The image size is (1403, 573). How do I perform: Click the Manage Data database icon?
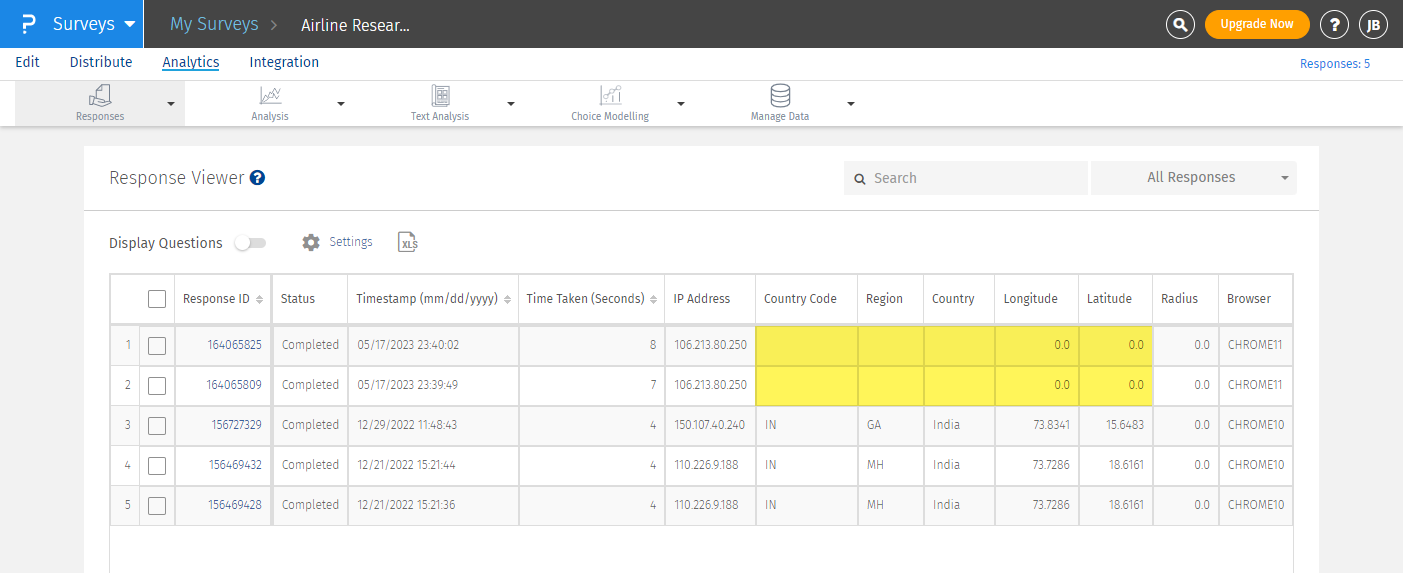coord(780,95)
